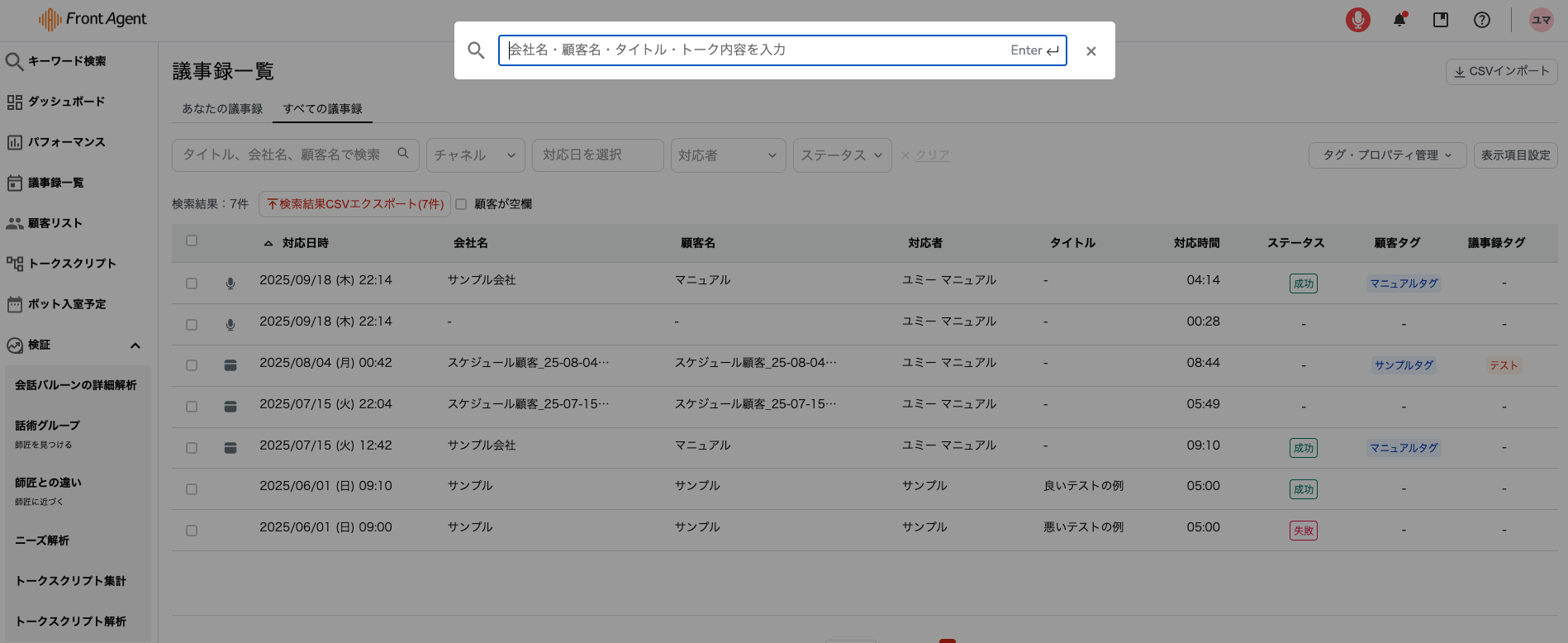Click the magnifier icon in search popup

476,50
